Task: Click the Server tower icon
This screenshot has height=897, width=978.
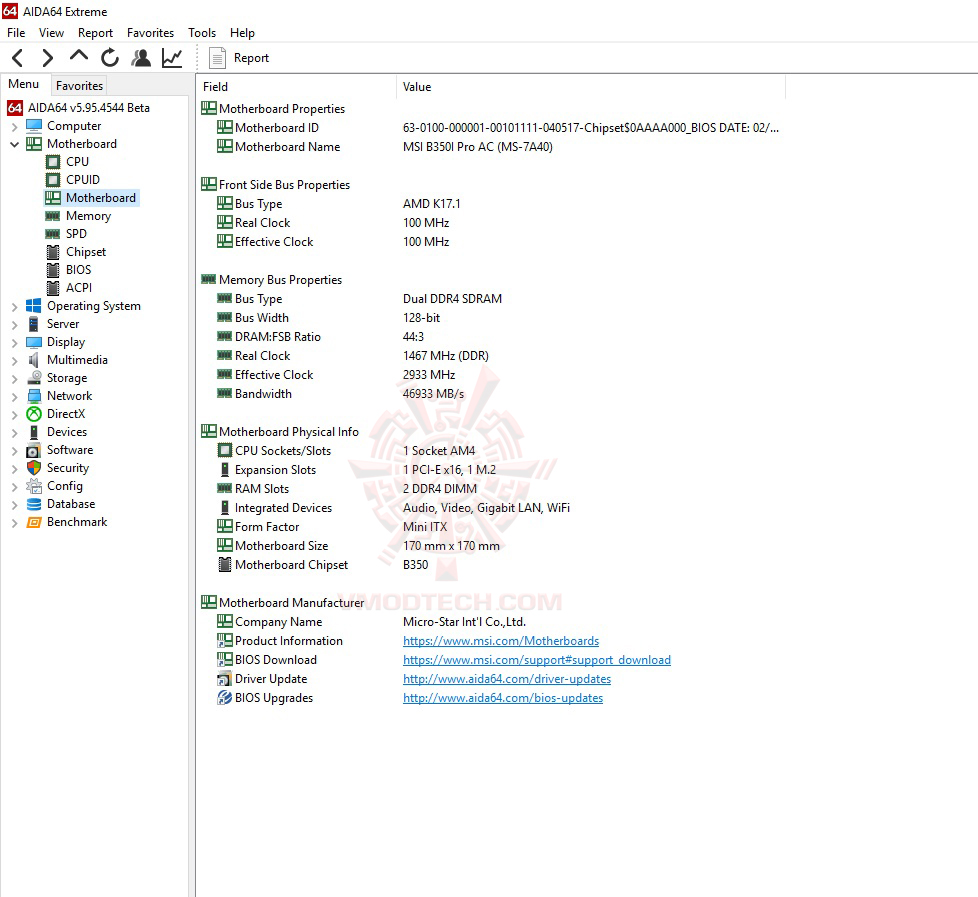Action: (x=34, y=324)
